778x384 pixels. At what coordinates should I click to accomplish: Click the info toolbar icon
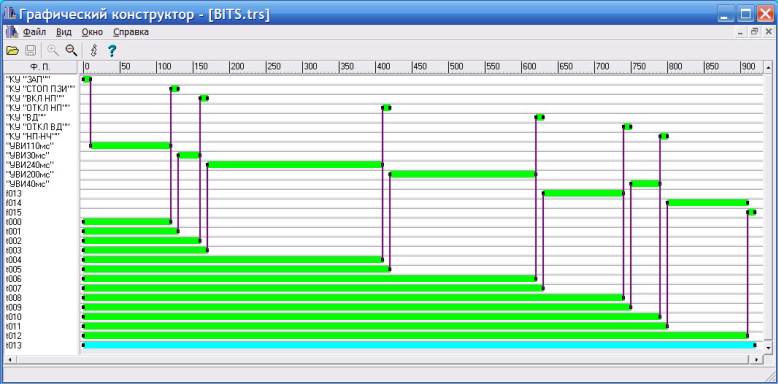93,50
